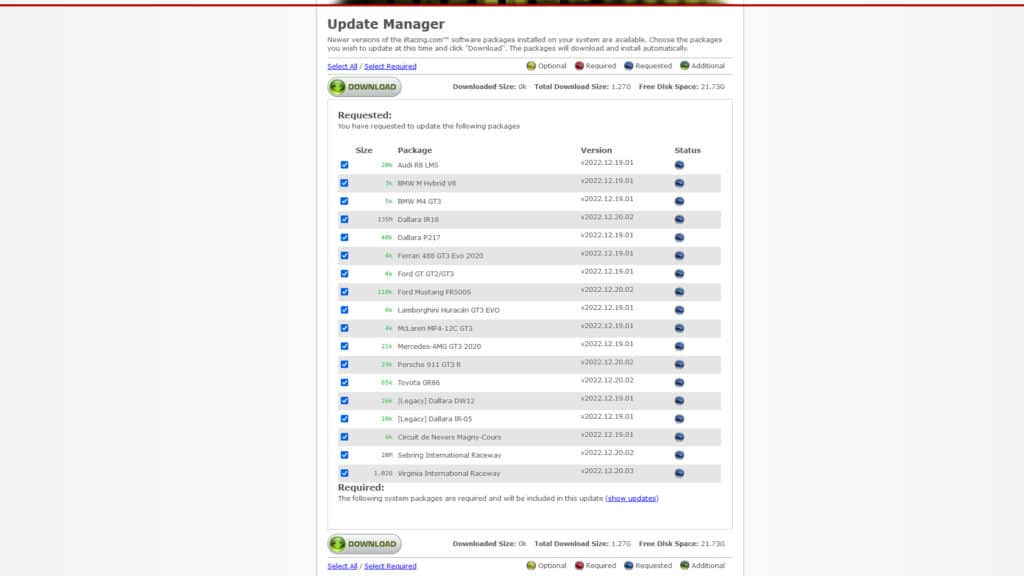The width and height of the screenshot is (1024, 576).
Task: Uncheck Lamborghini Huracán GT3 EVO checkbox
Action: [344, 310]
